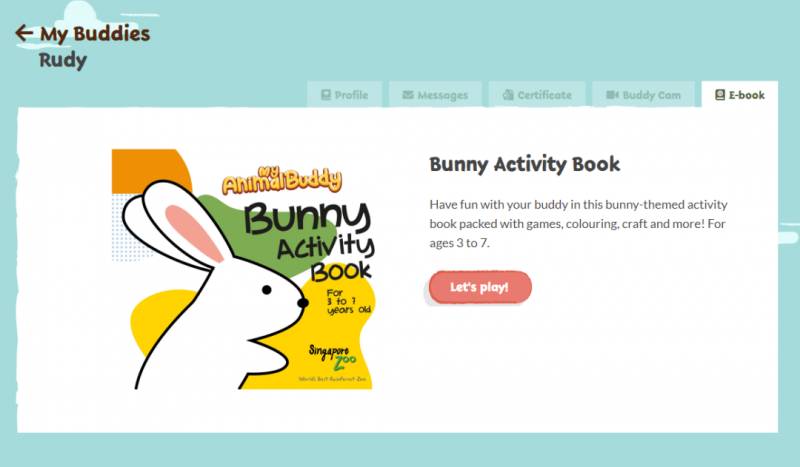800x467 pixels.
Task: Click the activity book description text
Action: [x=578, y=224]
